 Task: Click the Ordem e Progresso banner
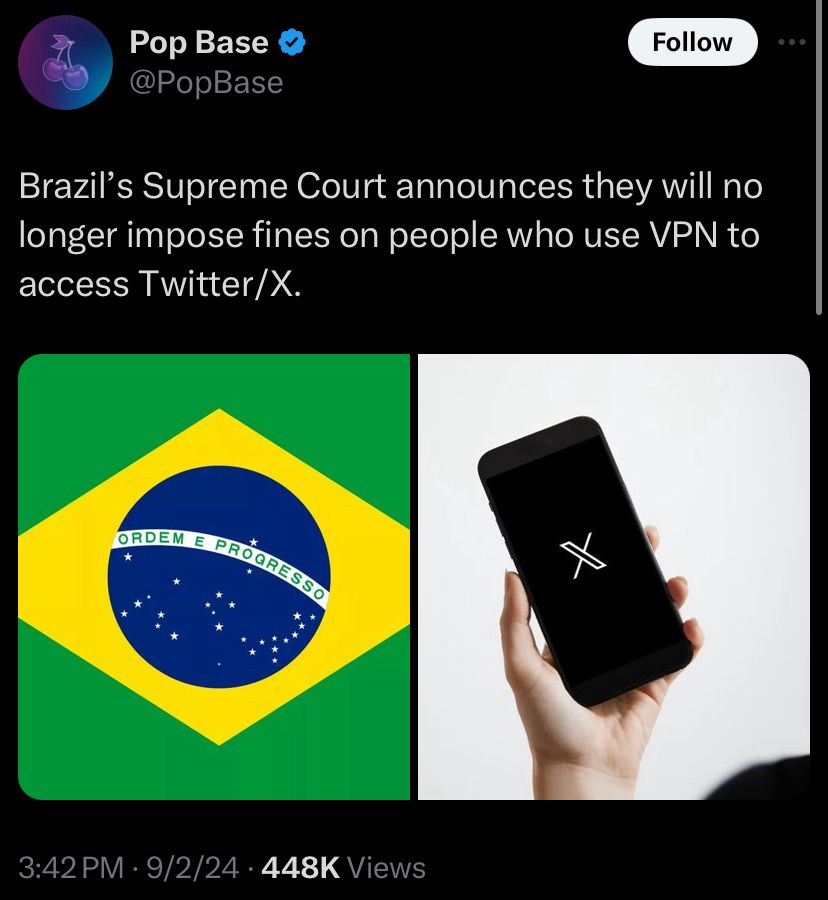[x=220, y=564]
